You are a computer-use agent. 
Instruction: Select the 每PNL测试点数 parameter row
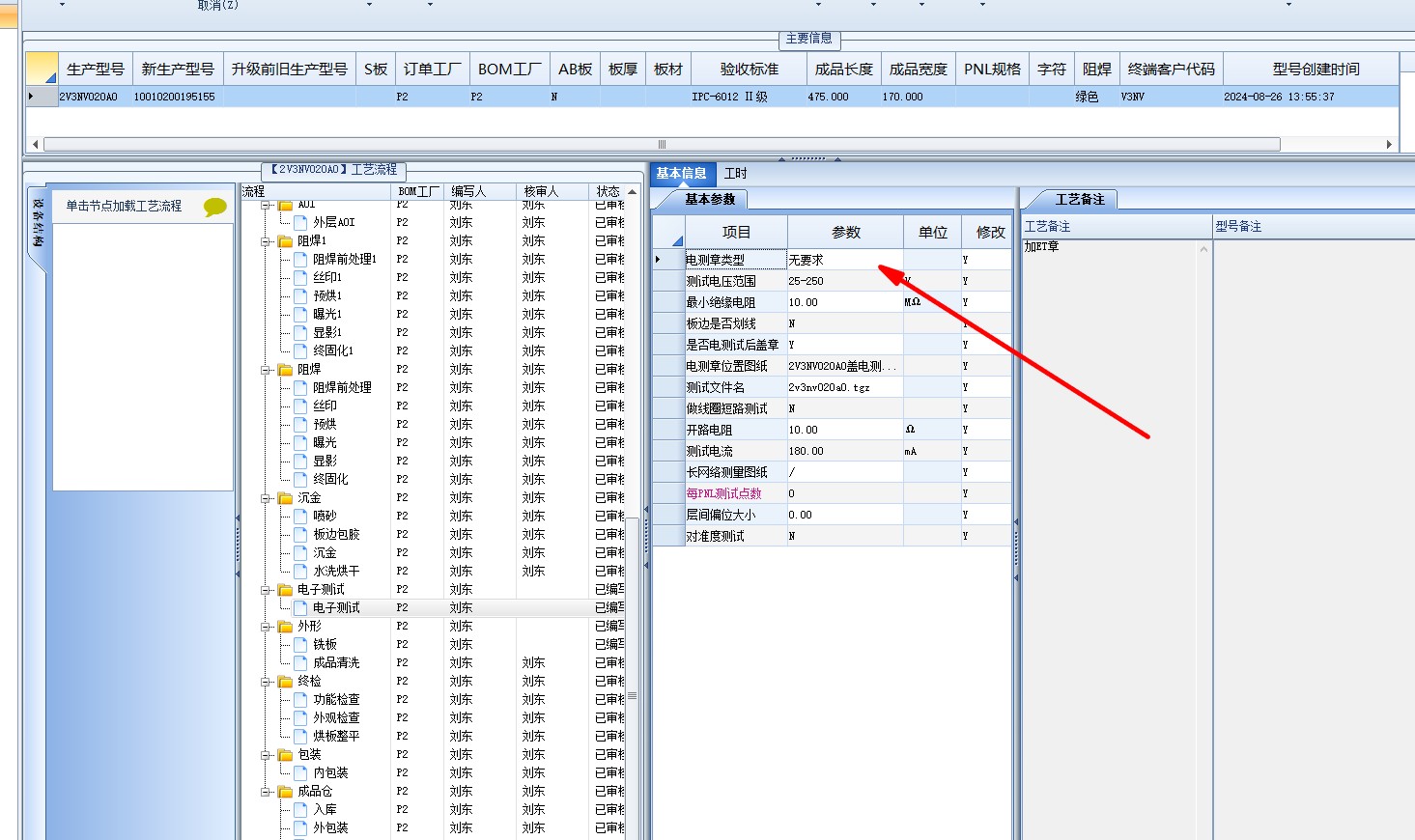(x=833, y=493)
